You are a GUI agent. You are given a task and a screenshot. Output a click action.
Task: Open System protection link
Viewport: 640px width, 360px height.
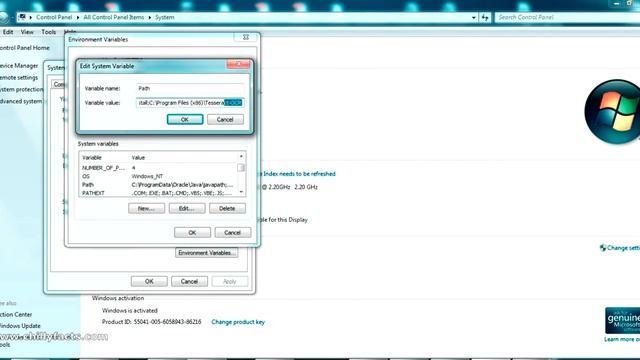tap(21, 89)
